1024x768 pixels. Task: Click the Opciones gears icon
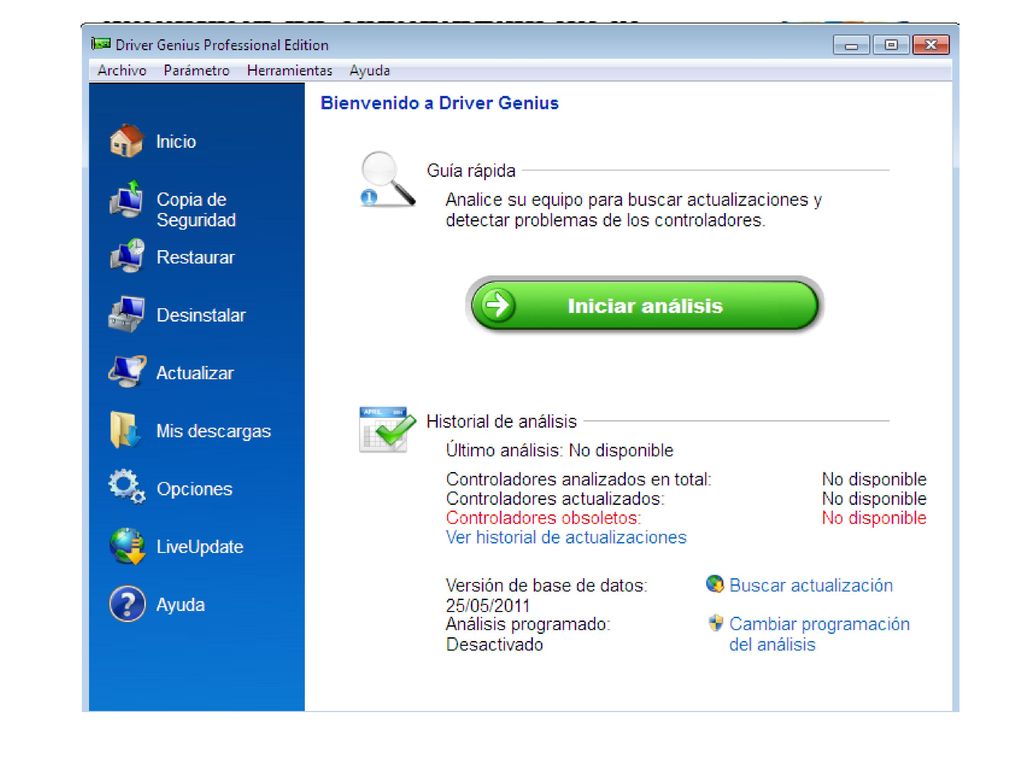click(x=127, y=487)
